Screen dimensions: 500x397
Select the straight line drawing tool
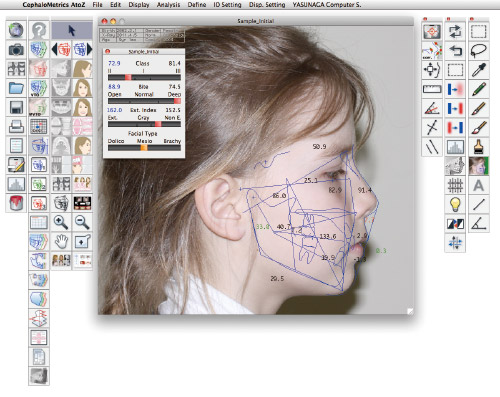click(479, 204)
